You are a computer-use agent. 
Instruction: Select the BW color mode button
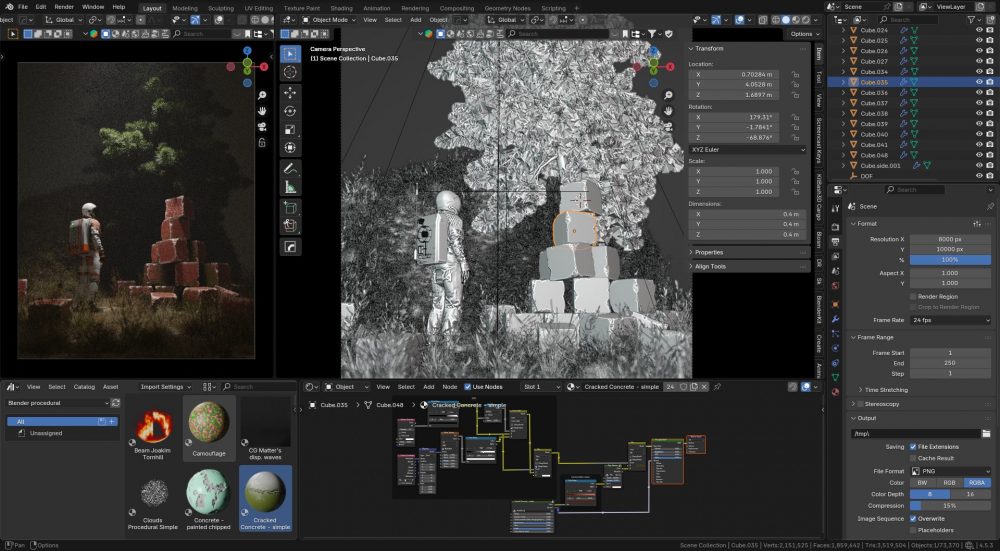922,483
